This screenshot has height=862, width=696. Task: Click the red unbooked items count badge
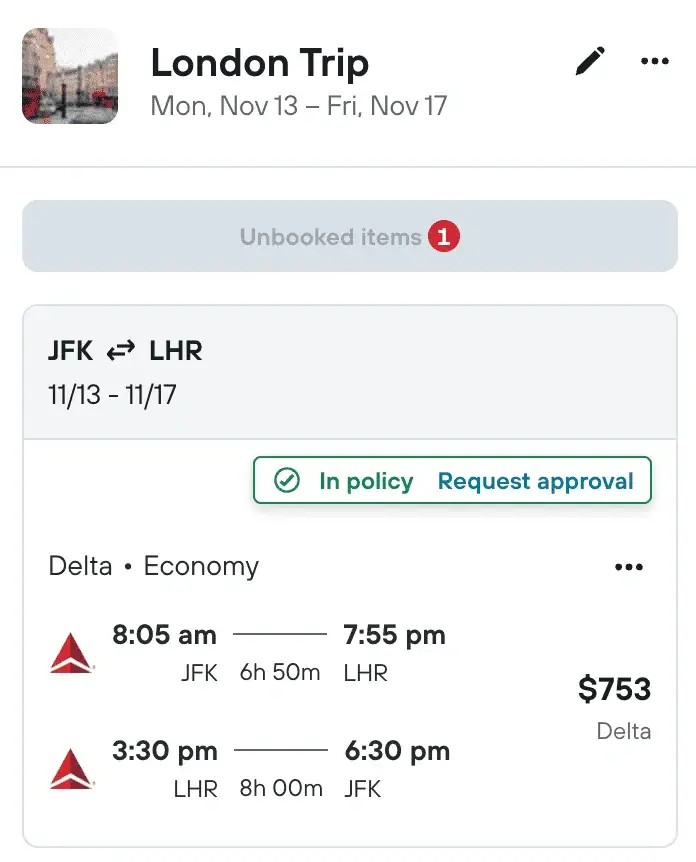[444, 236]
